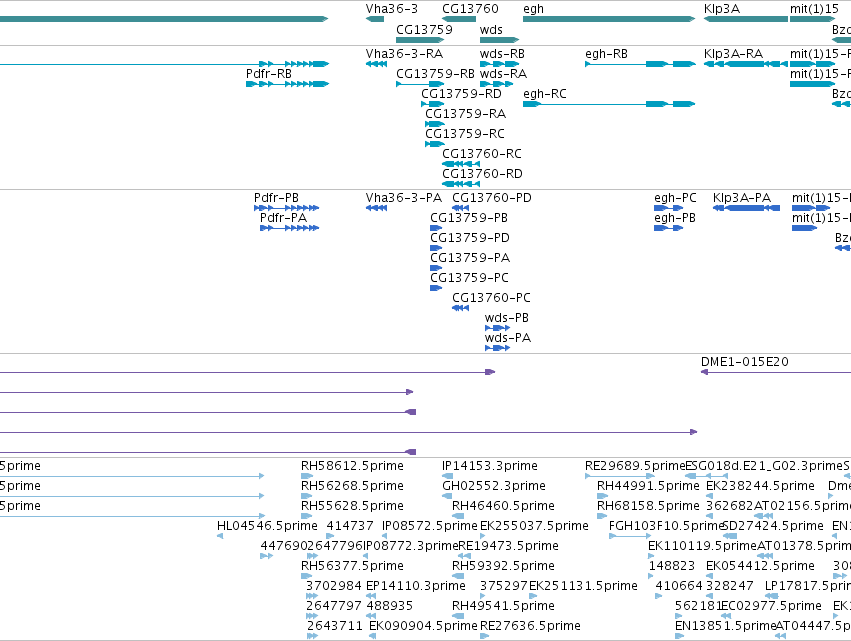Click the HL04546.5prime EST feature
The height and width of the screenshot is (641, 851).
(220, 536)
